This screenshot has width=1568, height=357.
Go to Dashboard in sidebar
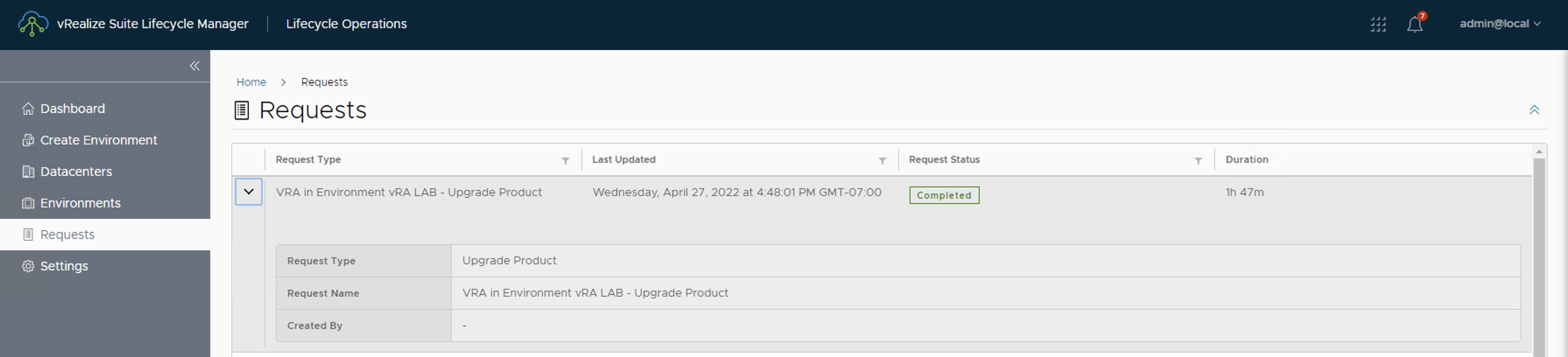click(x=72, y=108)
